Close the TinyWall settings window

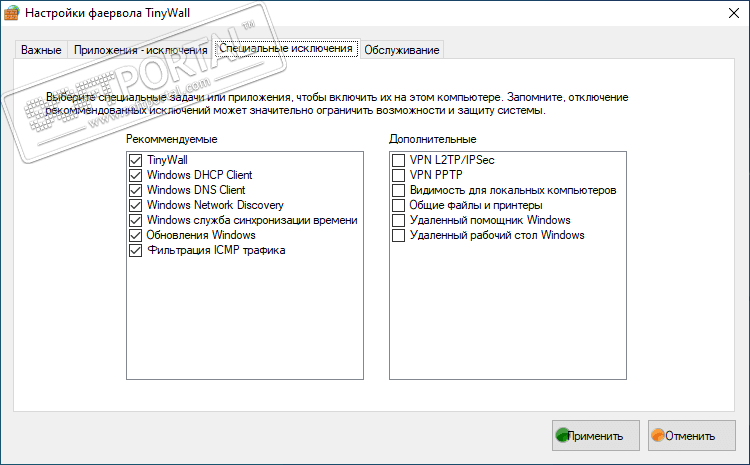tap(734, 13)
